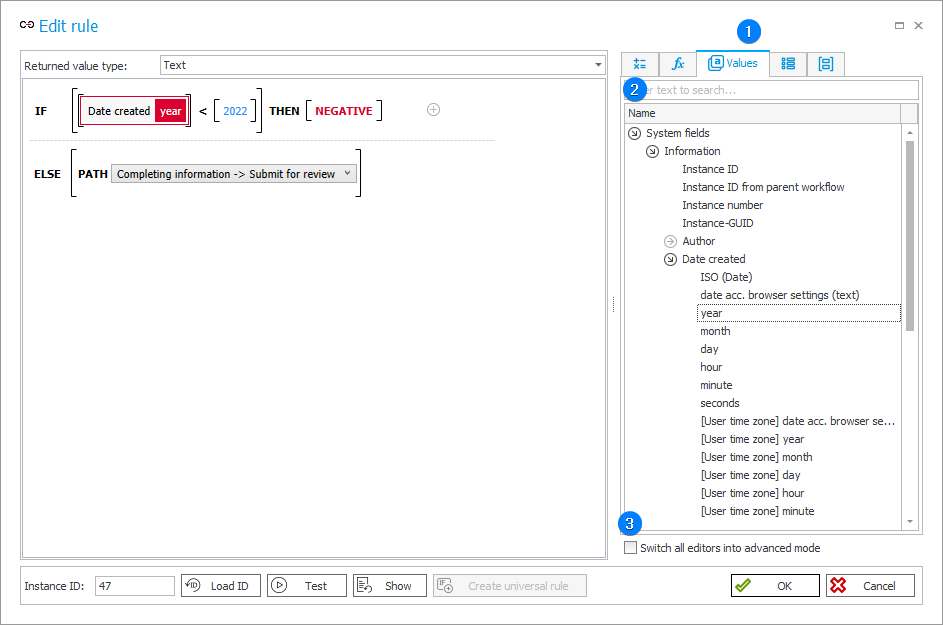Click the Cancel button
Viewport: 943px width, 625px height.
tap(870, 585)
